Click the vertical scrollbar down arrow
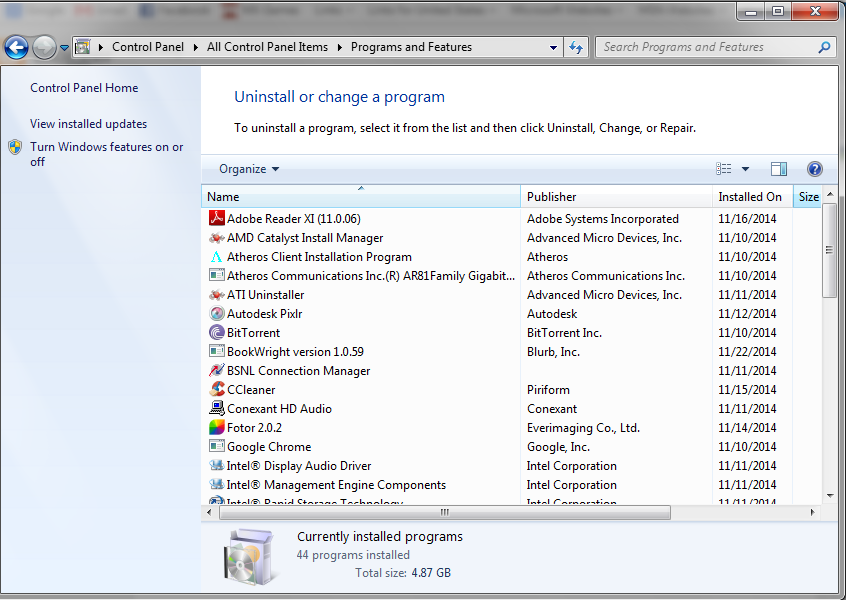The image size is (846, 600). point(830,496)
